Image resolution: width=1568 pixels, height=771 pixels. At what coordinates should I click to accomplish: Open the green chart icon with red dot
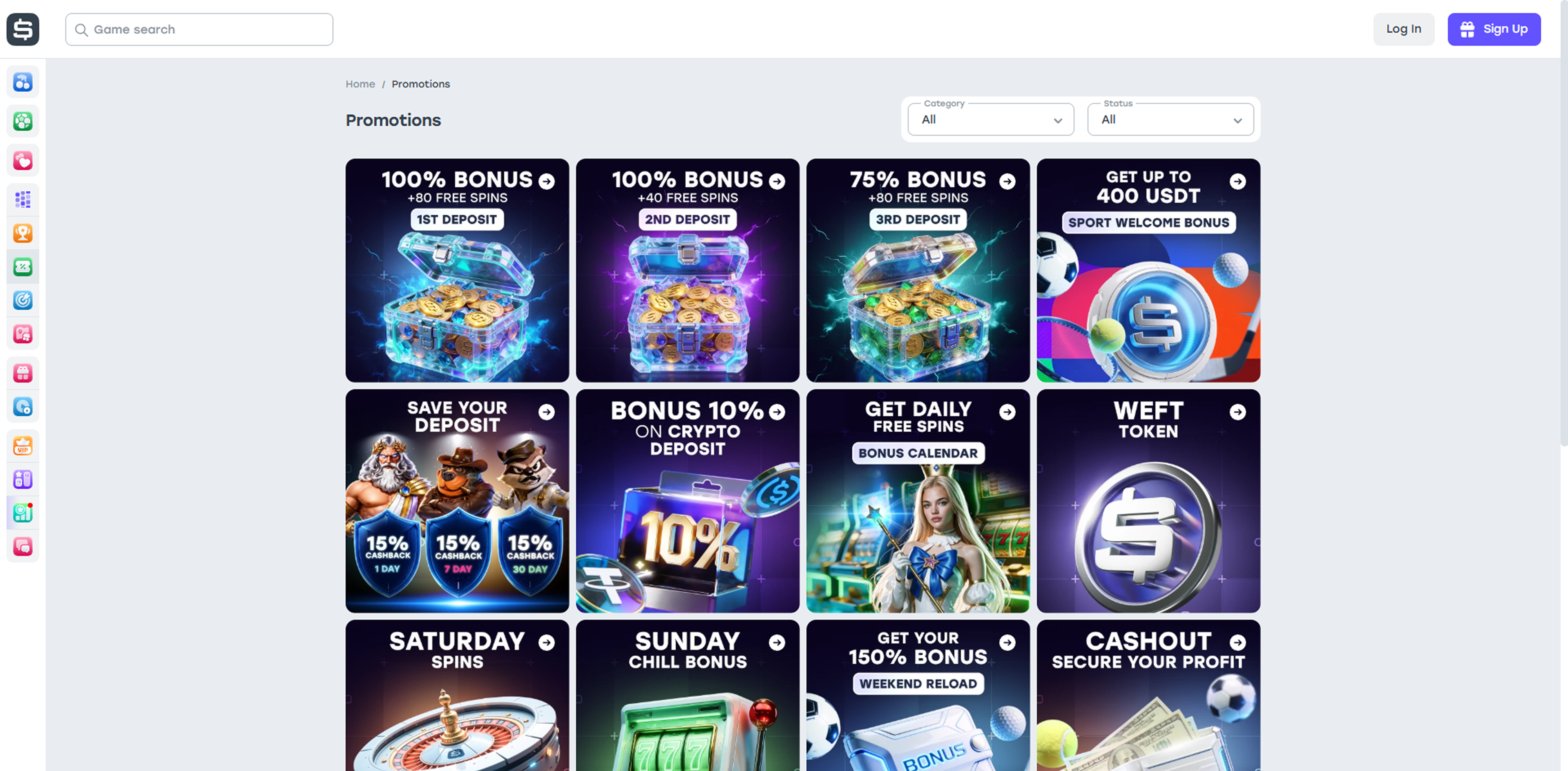(22, 513)
